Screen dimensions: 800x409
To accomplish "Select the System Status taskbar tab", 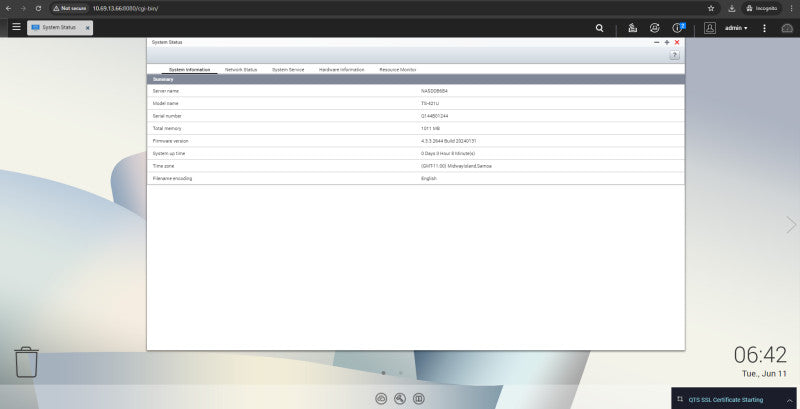I will click(x=60, y=28).
